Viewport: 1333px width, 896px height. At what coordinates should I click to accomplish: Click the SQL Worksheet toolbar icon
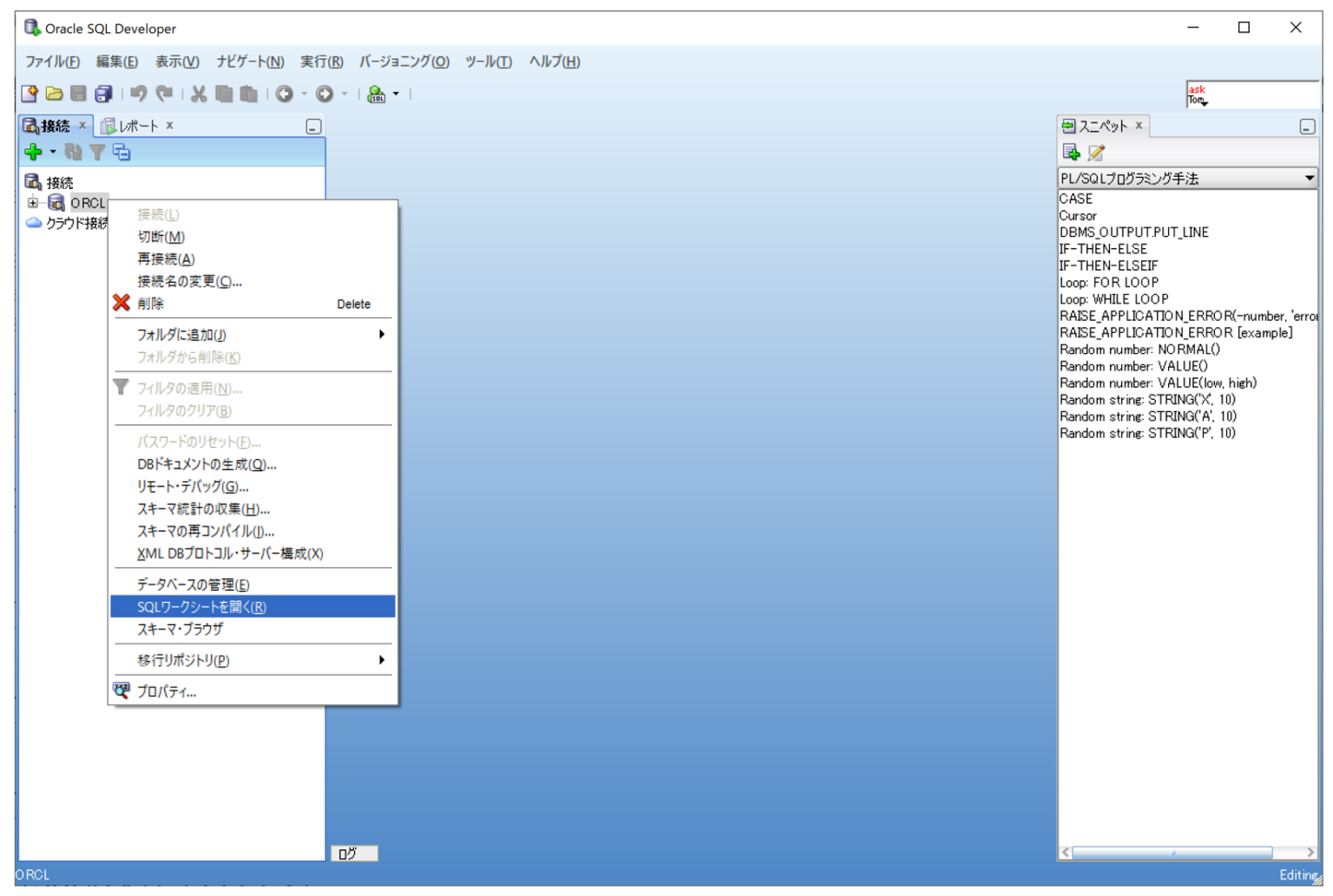point(376,94)
